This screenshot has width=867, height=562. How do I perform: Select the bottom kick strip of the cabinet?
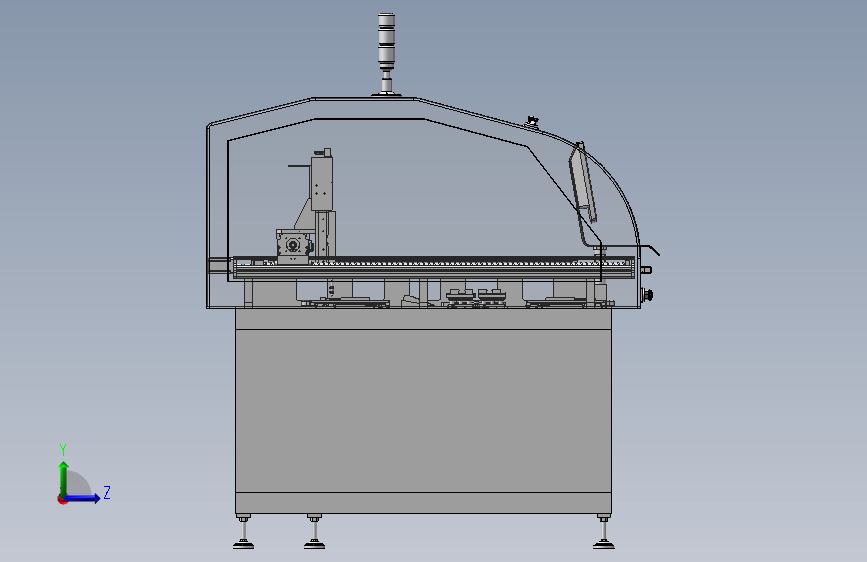pyautogui.click(x=424, y=503)
